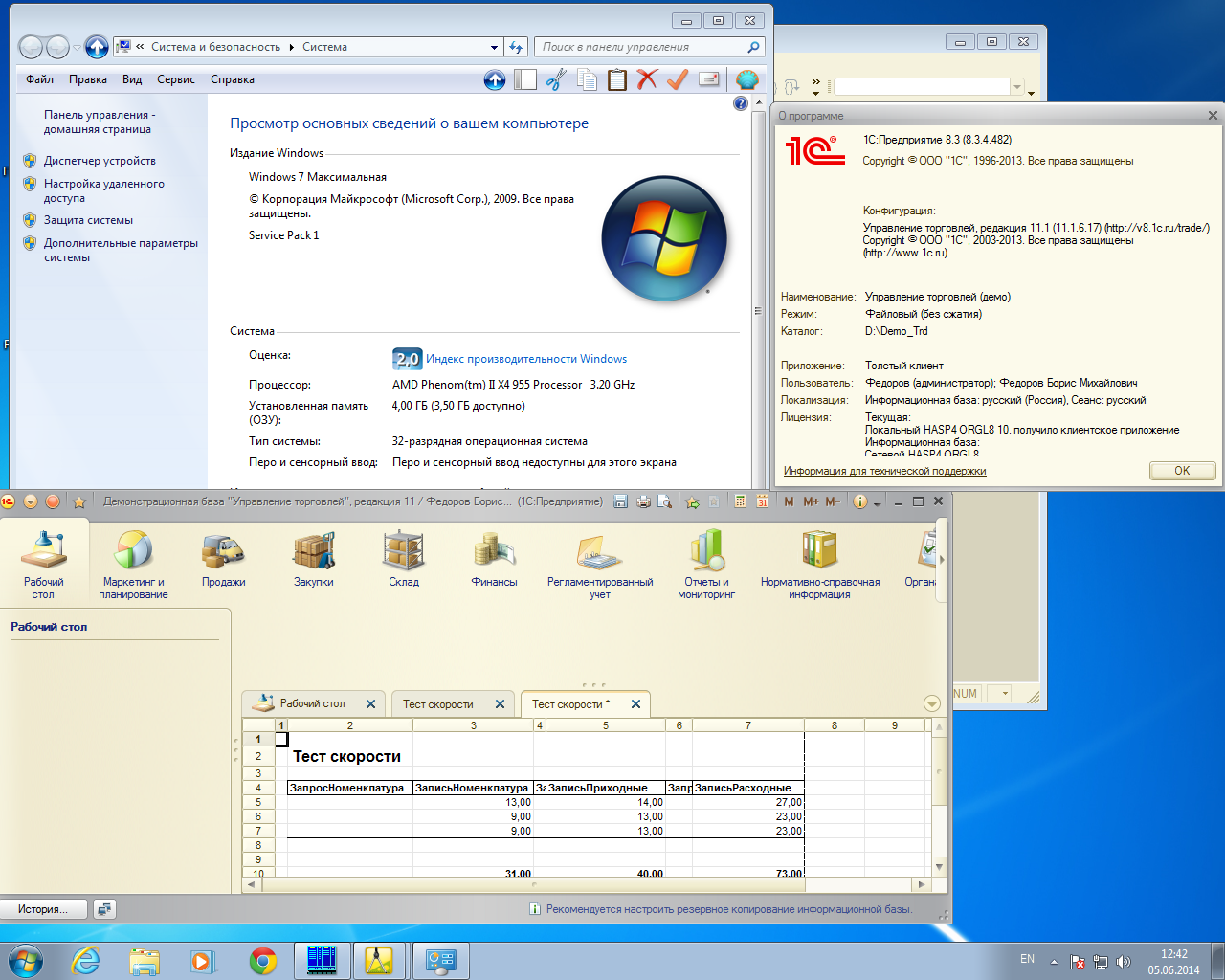
Task: Open the 1C main menu round dropdown button
Action: pos(31,501)
